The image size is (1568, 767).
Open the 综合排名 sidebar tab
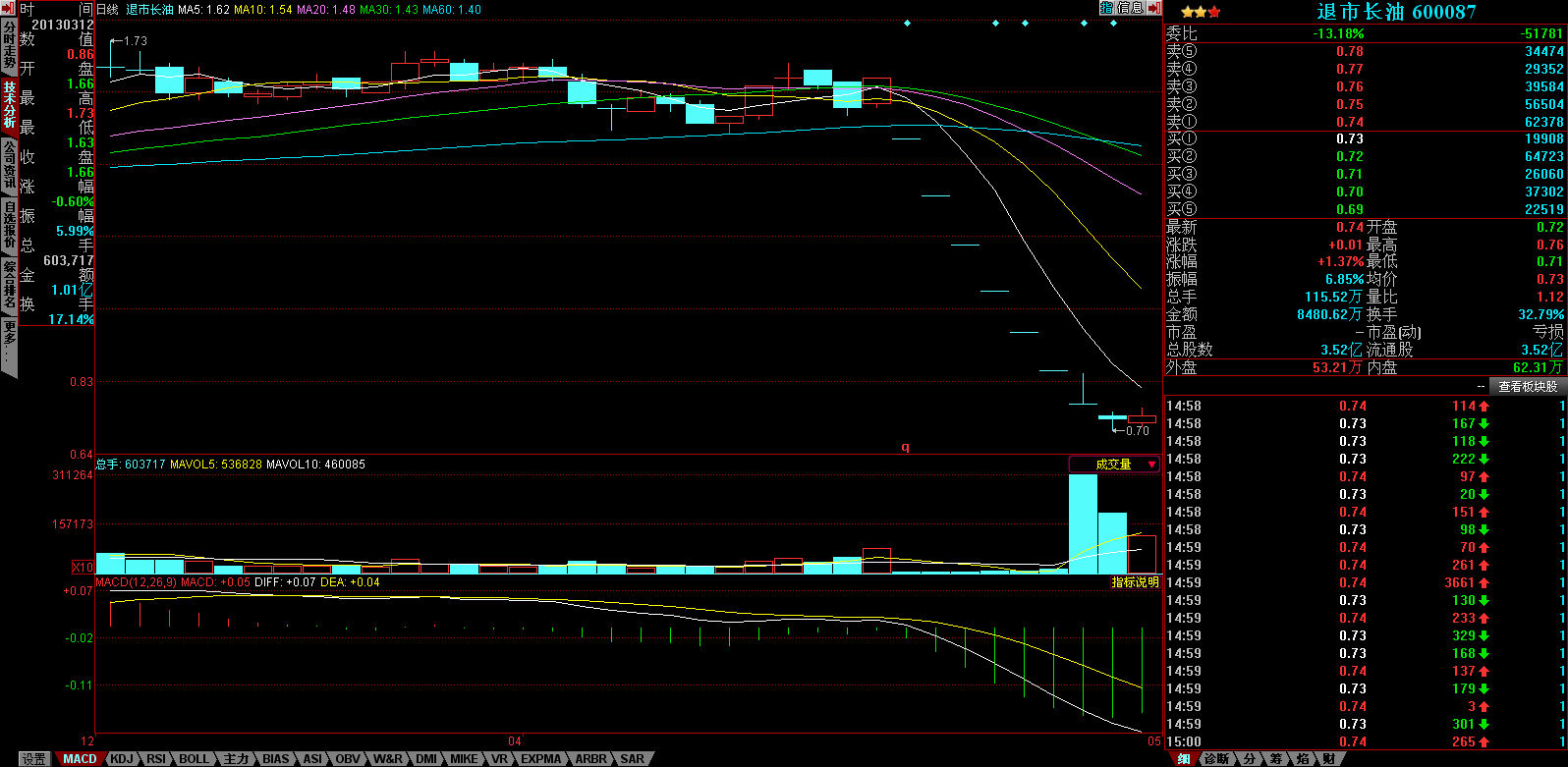click(x=9, y=284)
